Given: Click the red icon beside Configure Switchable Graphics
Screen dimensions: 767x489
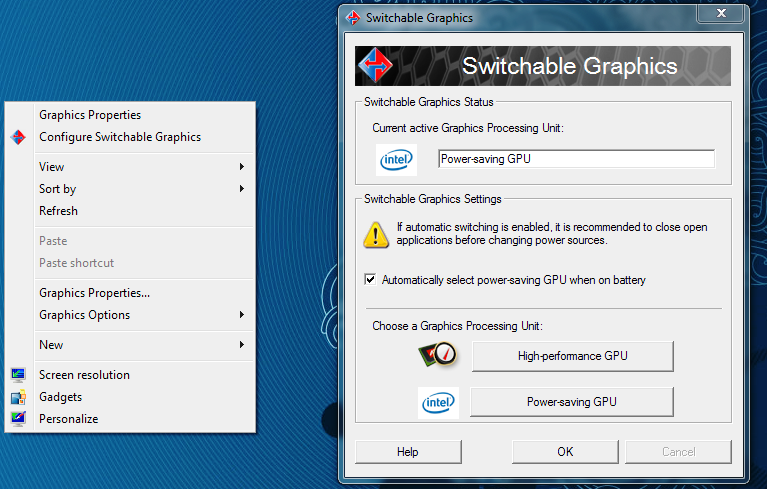Looking at the screenshot, I should [18, 137].
